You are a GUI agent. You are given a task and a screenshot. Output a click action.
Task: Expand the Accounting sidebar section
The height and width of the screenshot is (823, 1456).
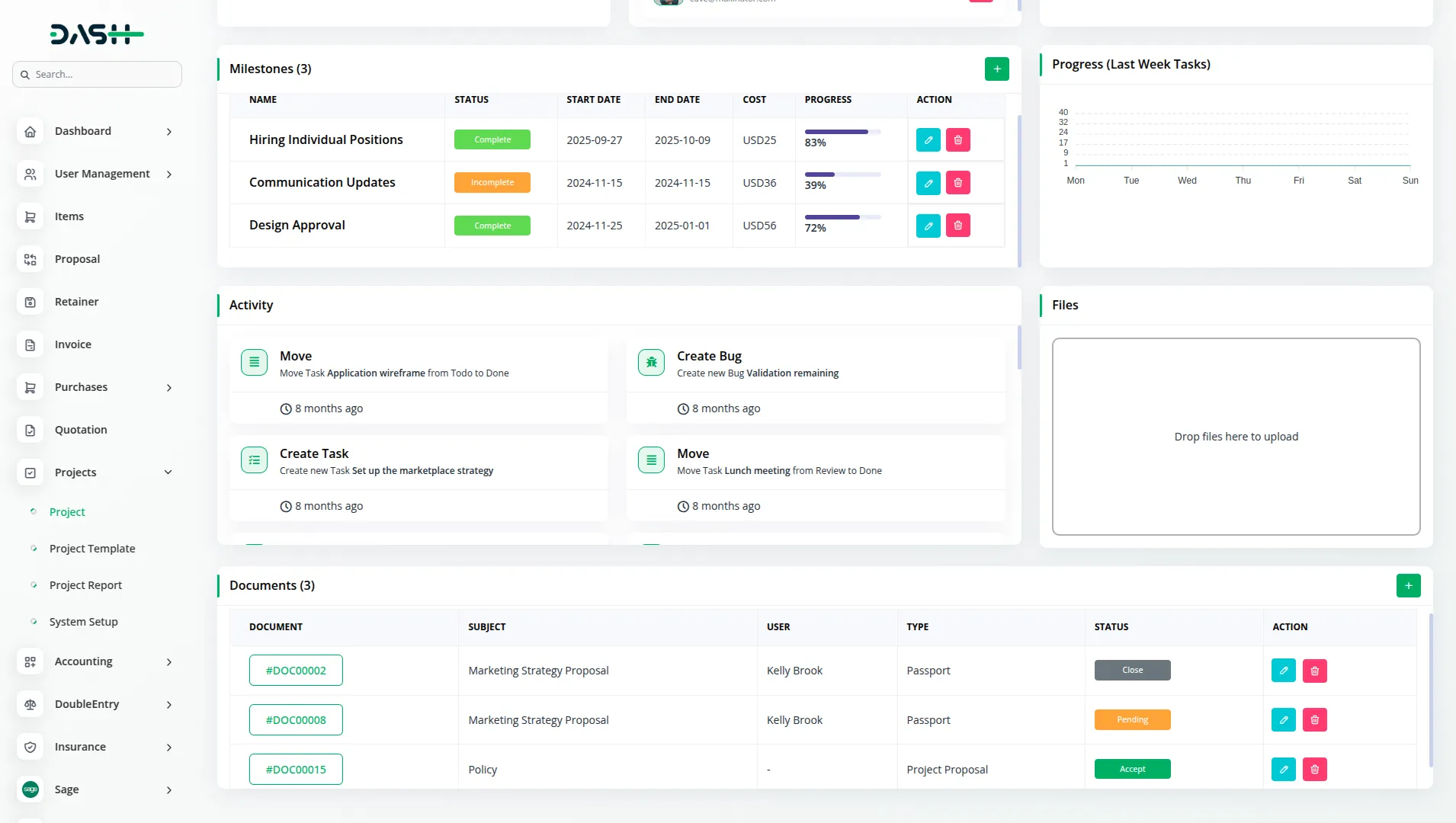point(168,661)
